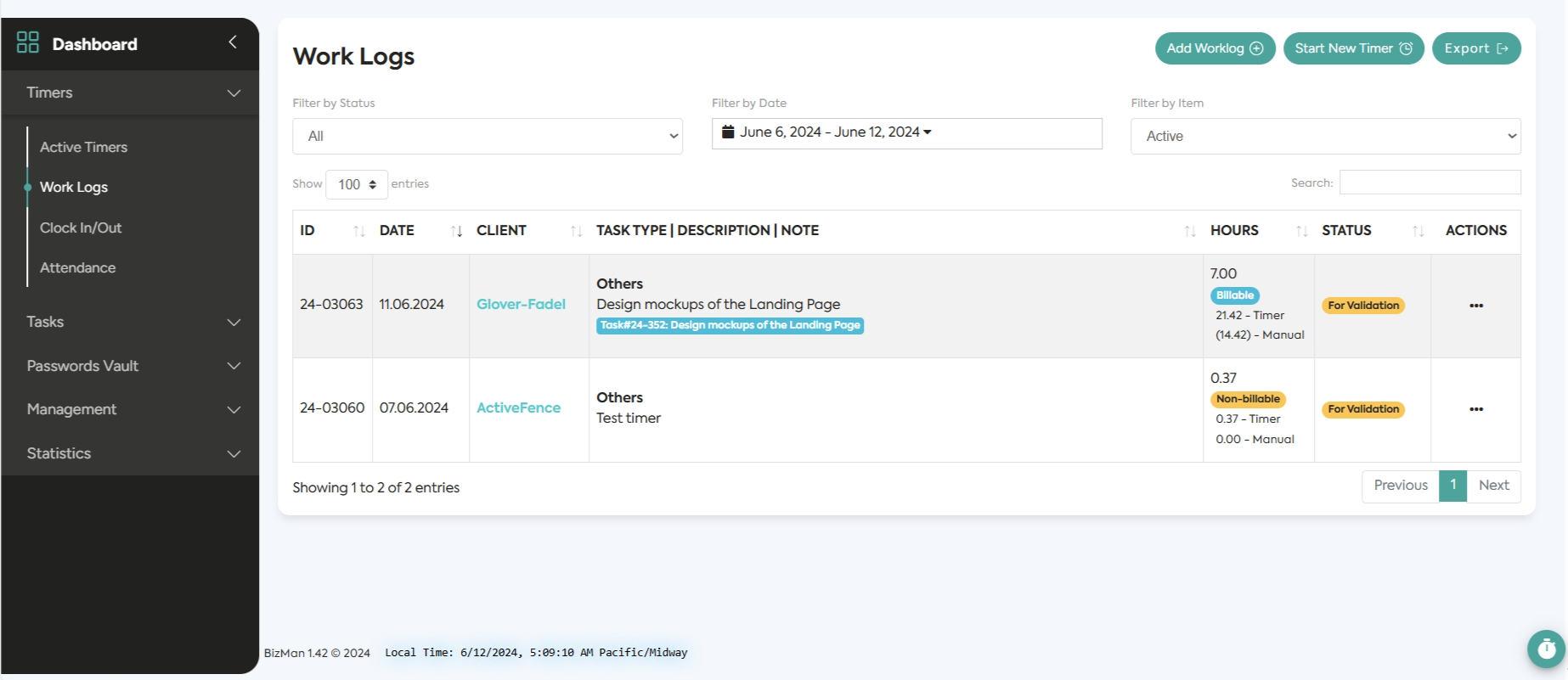The image size is (1568, 680).
Task: Open the Filter by Item dropdown
Action: [x=1326, y=136]
